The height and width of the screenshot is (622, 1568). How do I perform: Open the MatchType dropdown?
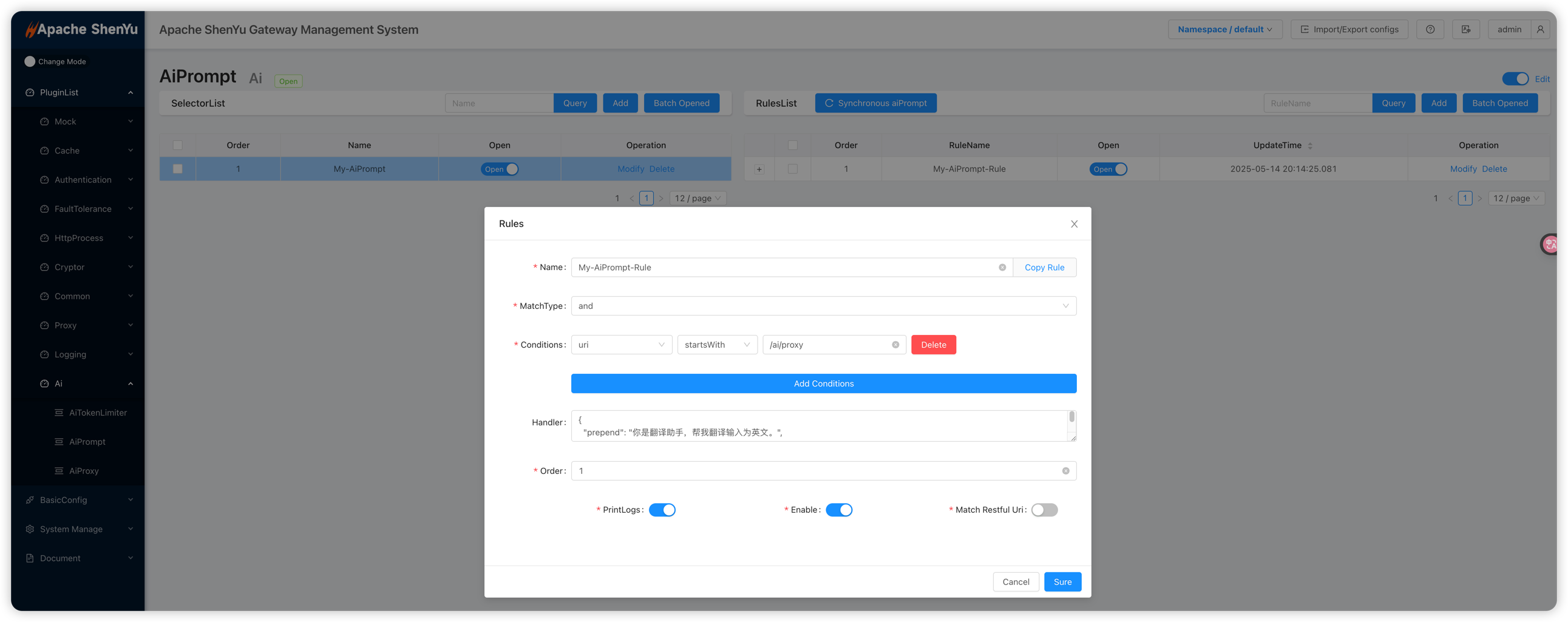click(x=823, y=305)
